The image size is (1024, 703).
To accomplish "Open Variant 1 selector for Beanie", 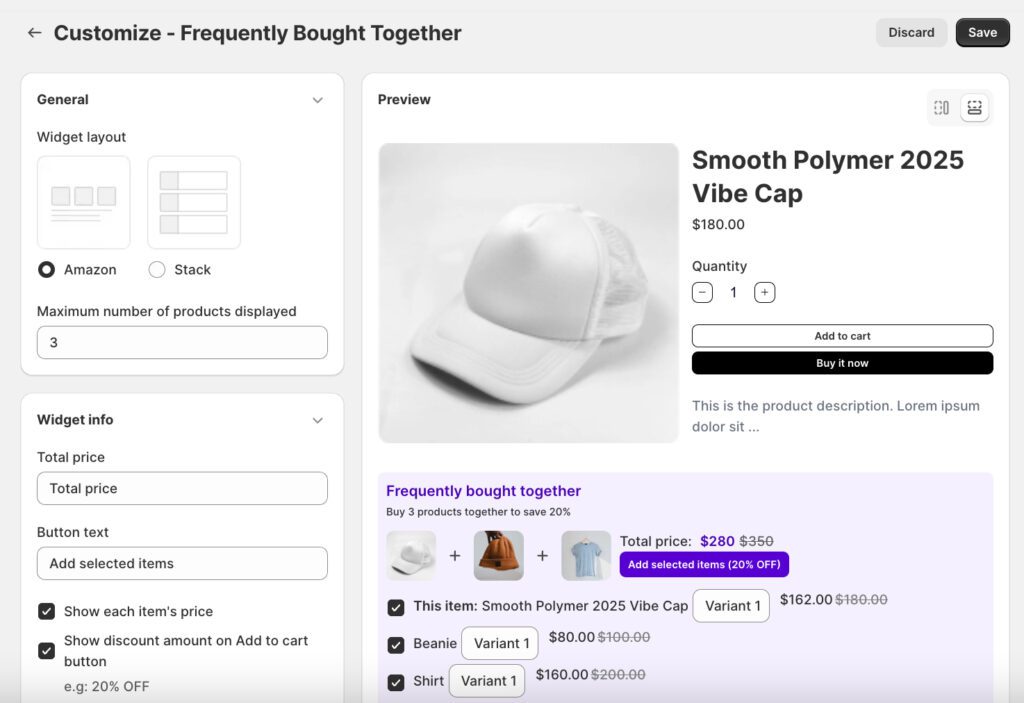I will coord(499,644).
